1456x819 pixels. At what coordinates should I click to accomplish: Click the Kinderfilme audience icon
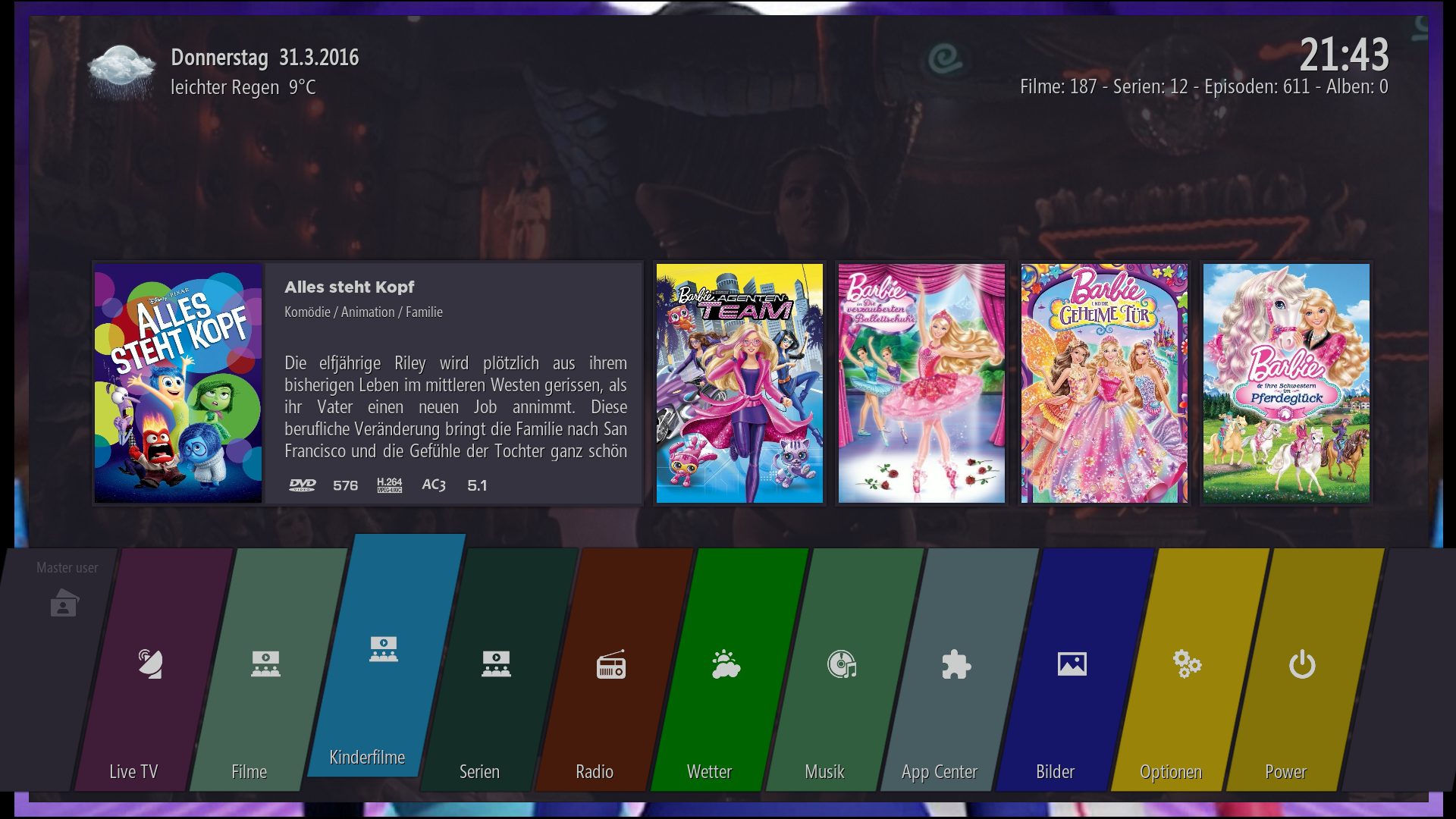coord(383,649)
